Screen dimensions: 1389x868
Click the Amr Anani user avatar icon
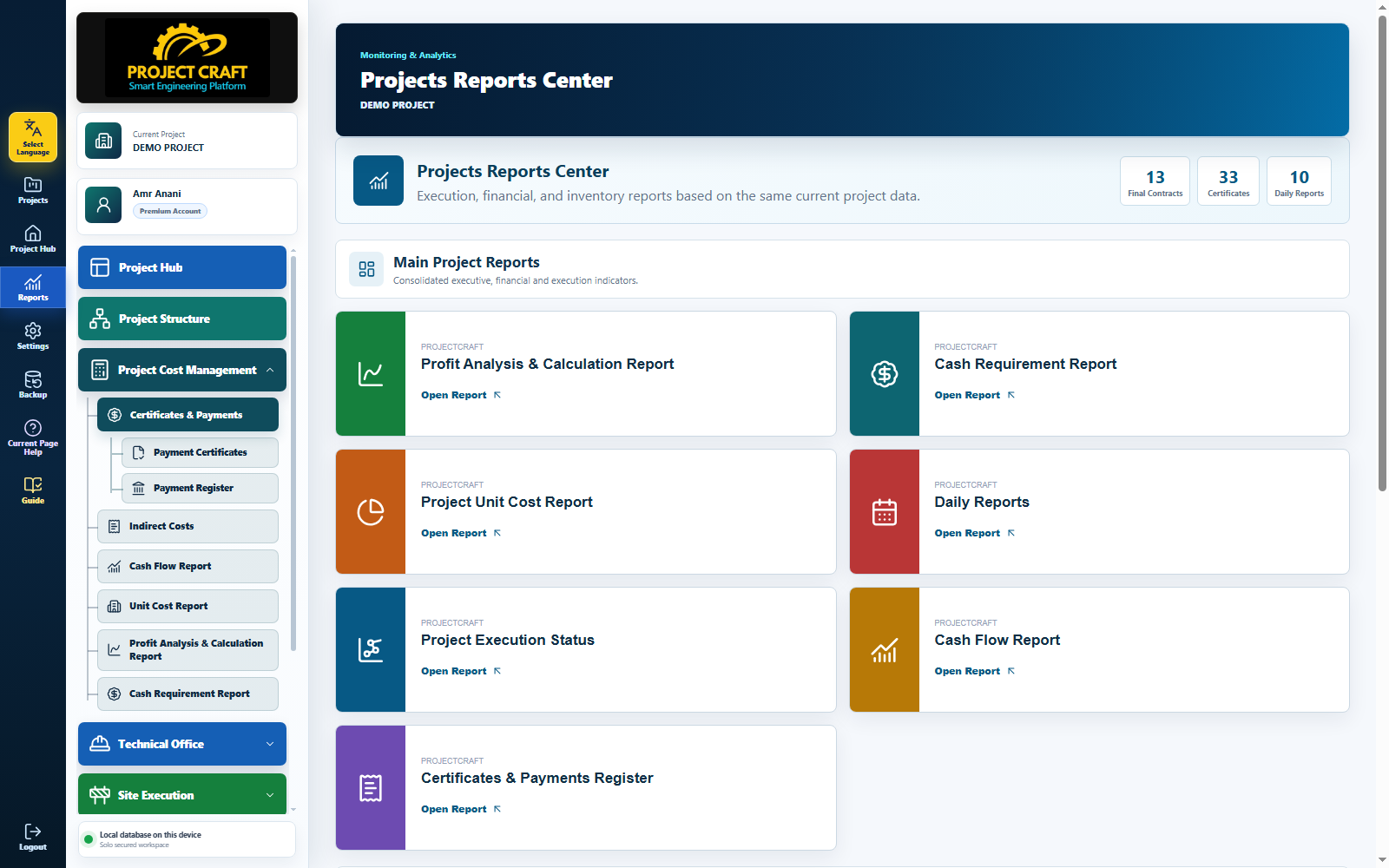[x=103, y=205]
